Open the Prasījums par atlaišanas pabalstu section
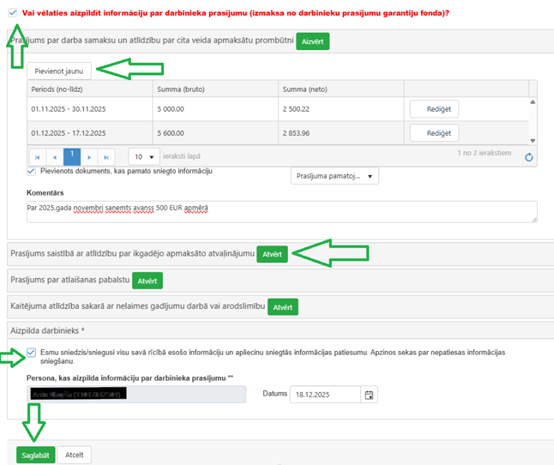Viewport: 554px width, 465px height. [x=147, y=281]
